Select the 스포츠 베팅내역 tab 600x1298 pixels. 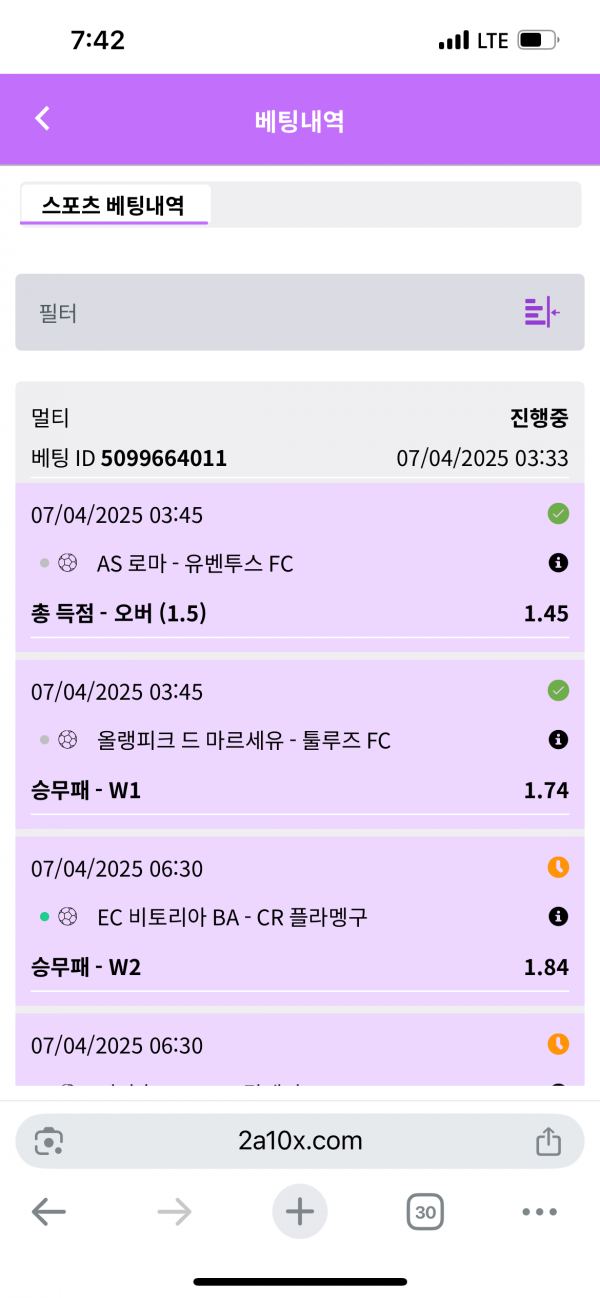coord(113,205)
